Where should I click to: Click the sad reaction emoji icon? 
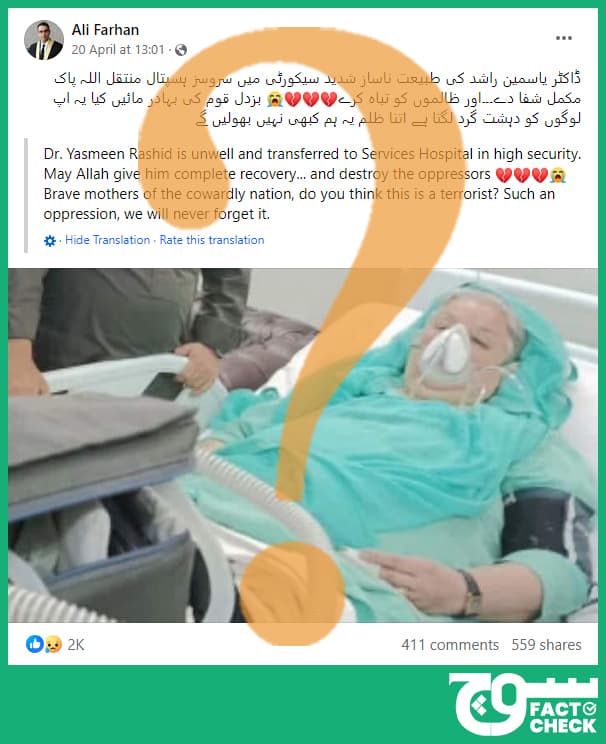(x=53, y=644)
